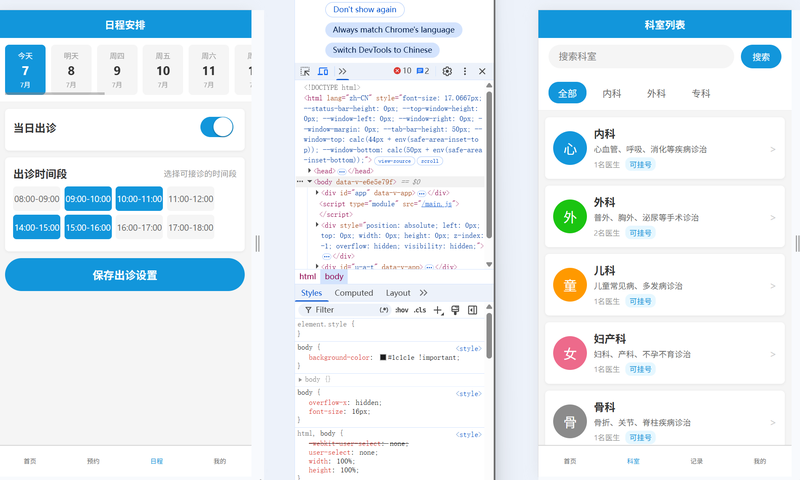Click the Styles pane vertical scrollbar
This screenshot has width=800, height=480.
(x=489, y=336)
